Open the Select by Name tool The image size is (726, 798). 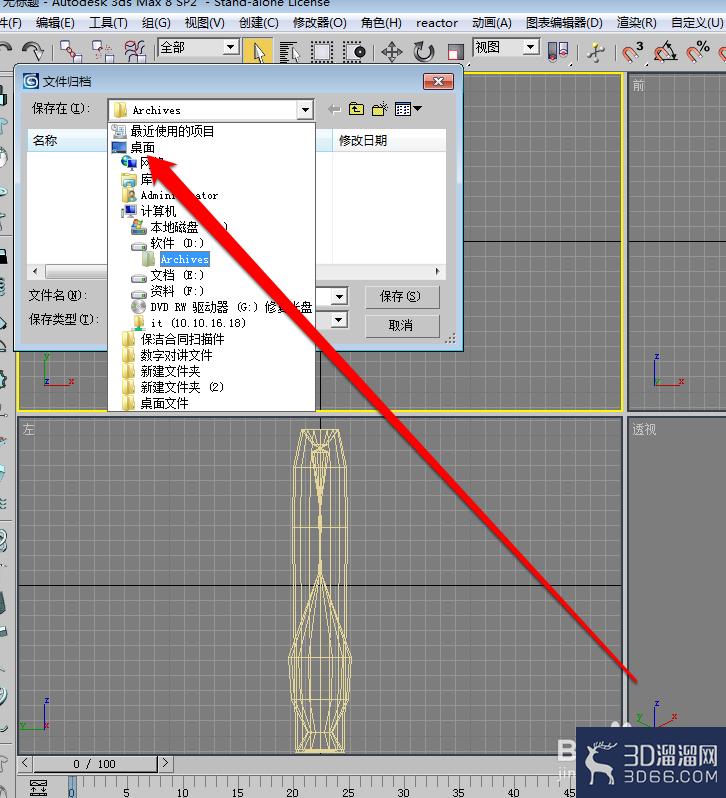pos(290,52)
